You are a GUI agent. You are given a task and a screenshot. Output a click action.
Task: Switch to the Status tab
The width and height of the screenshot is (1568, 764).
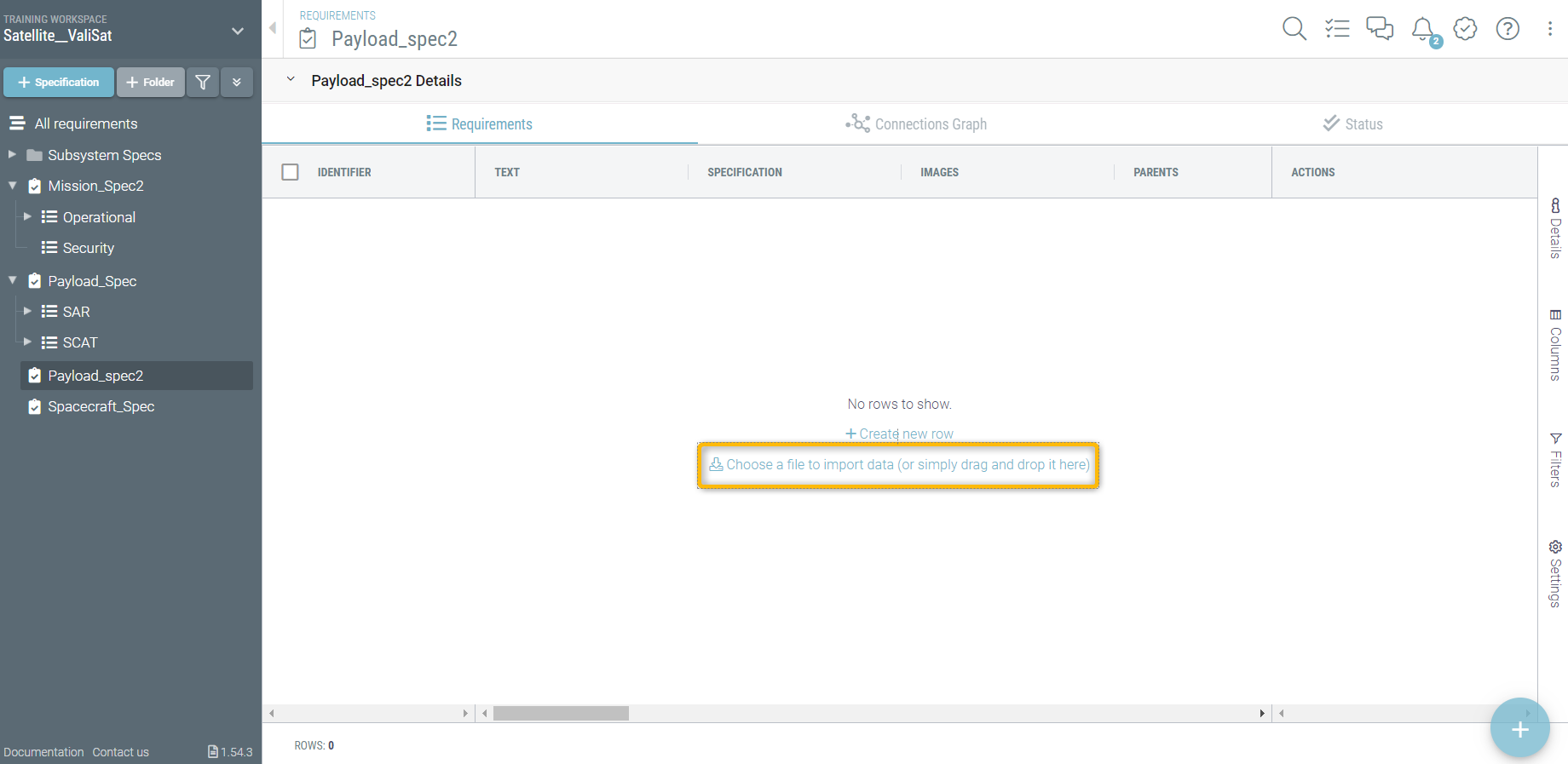click(1352, 124)
